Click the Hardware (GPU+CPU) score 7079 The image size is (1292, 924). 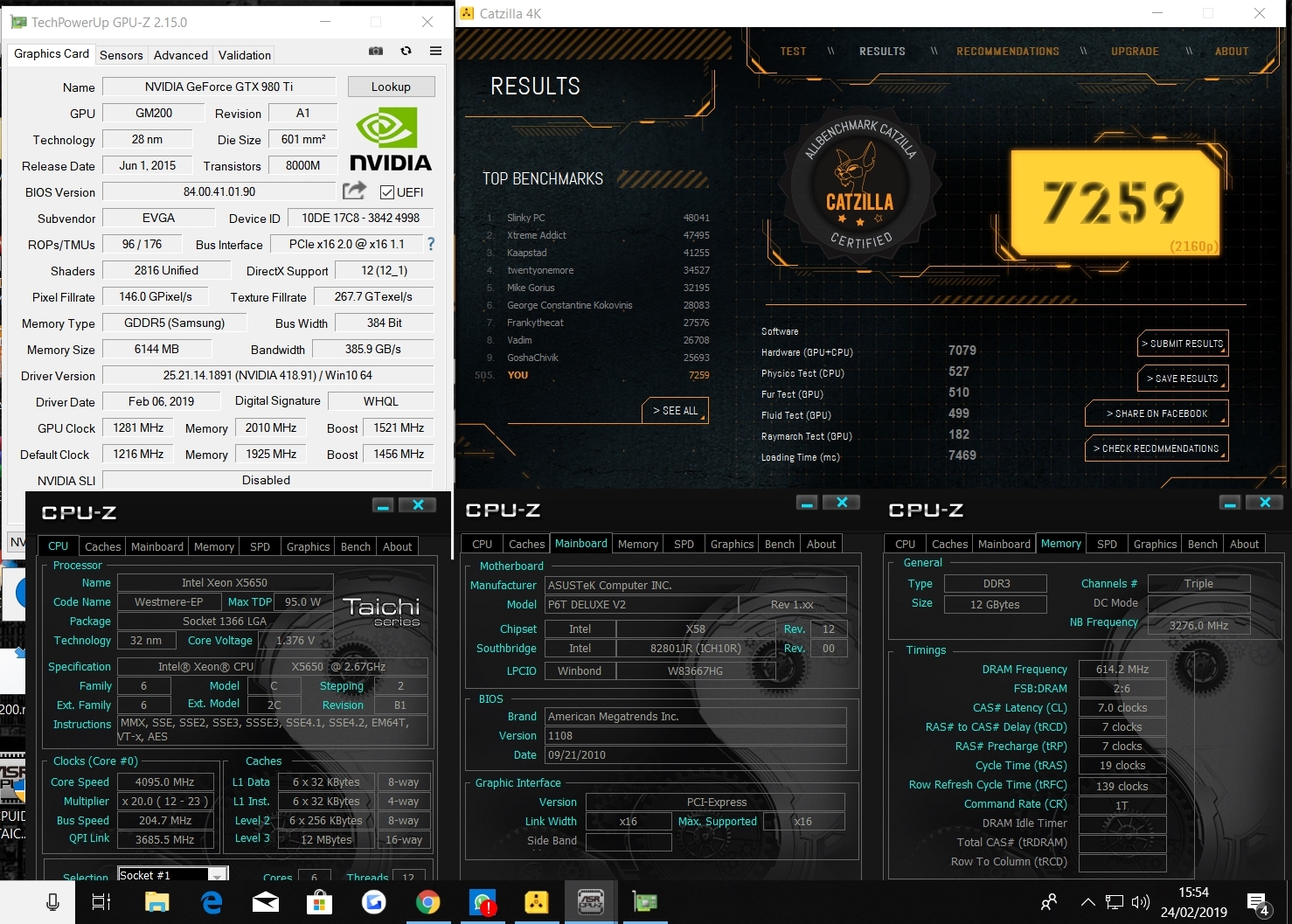(x=962, y=351)
